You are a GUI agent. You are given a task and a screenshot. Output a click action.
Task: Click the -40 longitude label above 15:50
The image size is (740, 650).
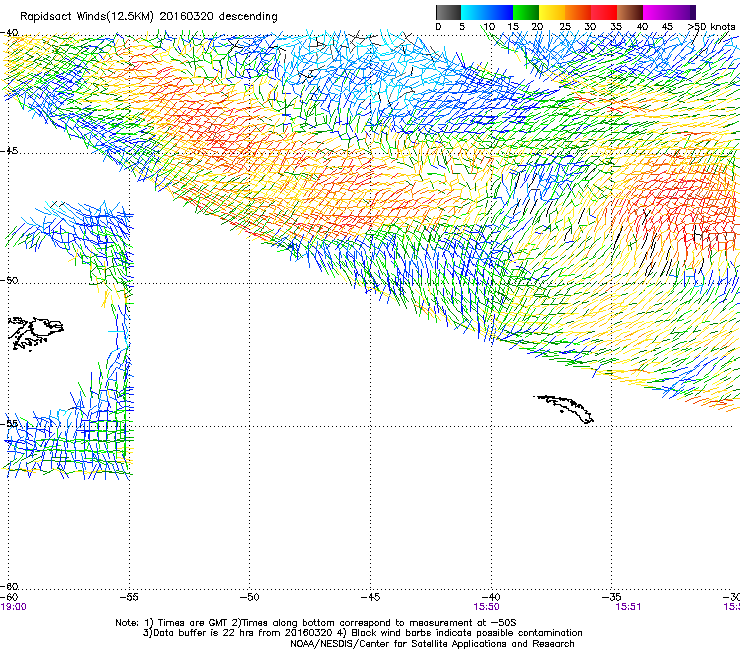coord(491,597)
